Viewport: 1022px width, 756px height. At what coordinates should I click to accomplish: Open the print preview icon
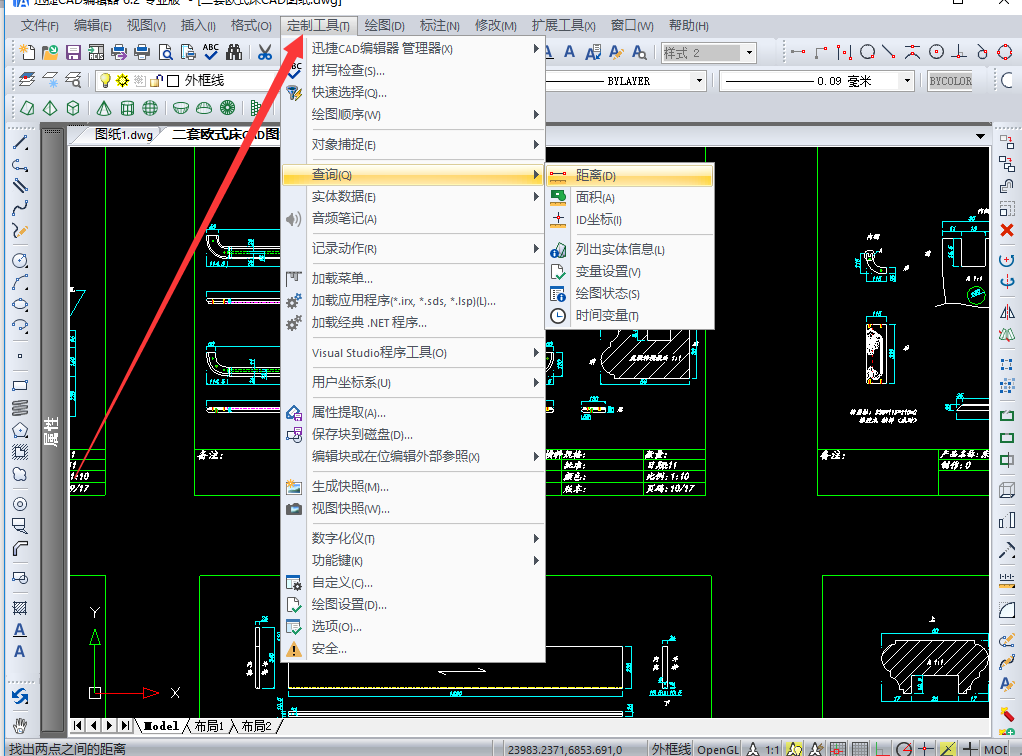tap(166, 52)
